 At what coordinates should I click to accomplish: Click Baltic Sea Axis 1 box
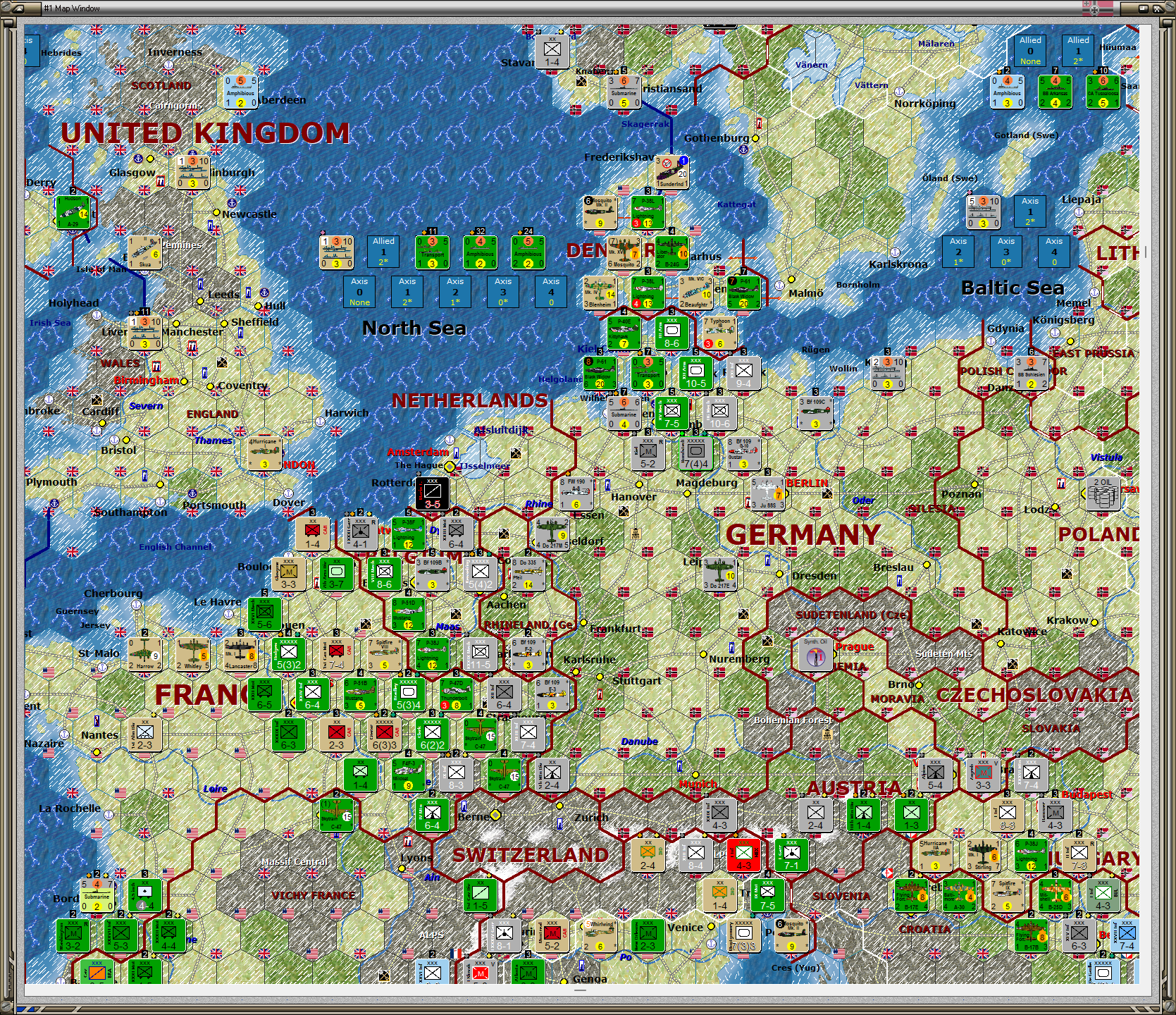pos(1030,211)
